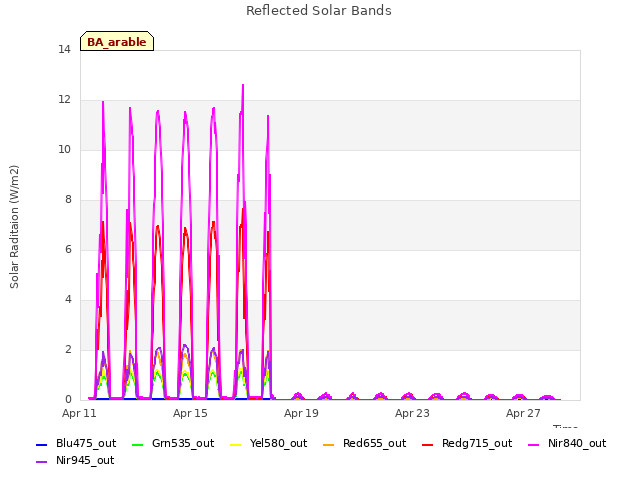The width and height of the screenshot is (640, 480).
Task: Toggle Nir840_out series in legend
Action: (x=567, y=444)
